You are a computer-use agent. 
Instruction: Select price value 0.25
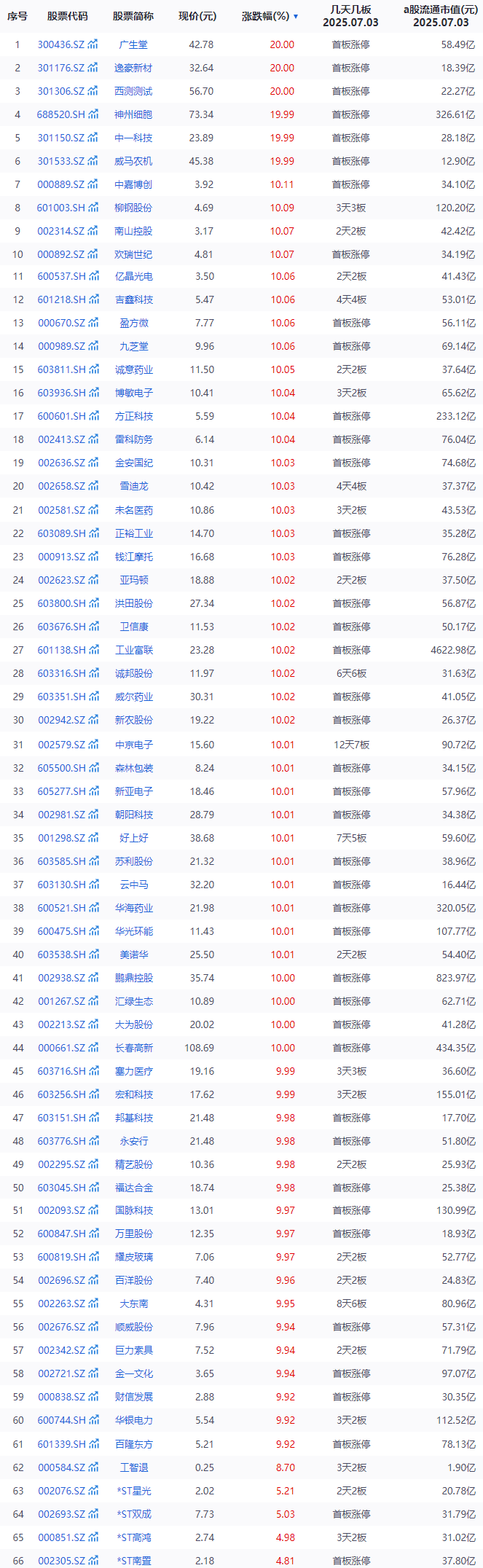204,1467
